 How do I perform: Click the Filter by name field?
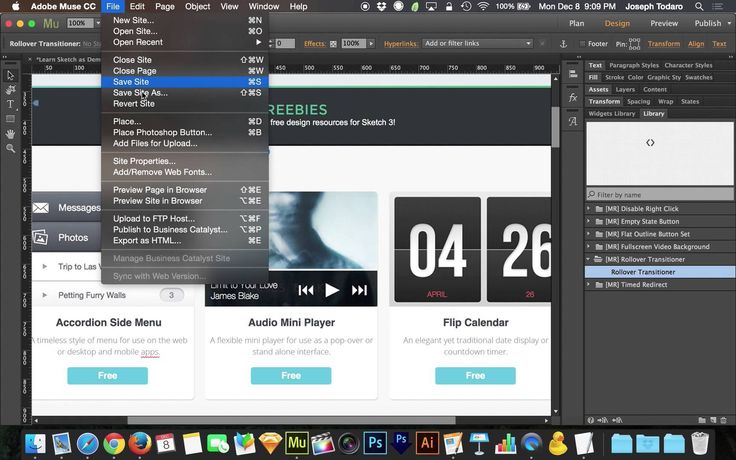pos(660,194)
